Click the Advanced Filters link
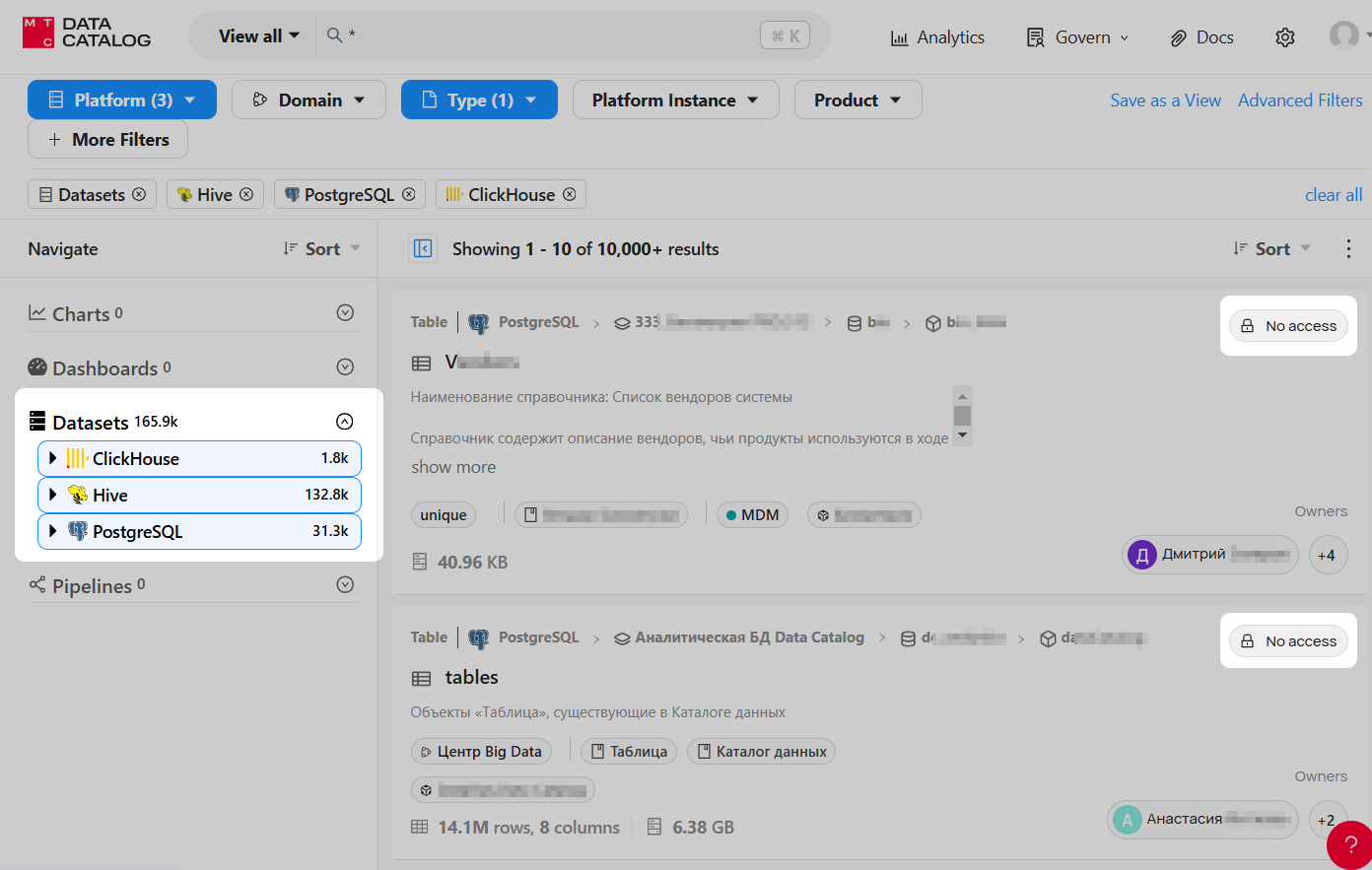 [1299, 100]
